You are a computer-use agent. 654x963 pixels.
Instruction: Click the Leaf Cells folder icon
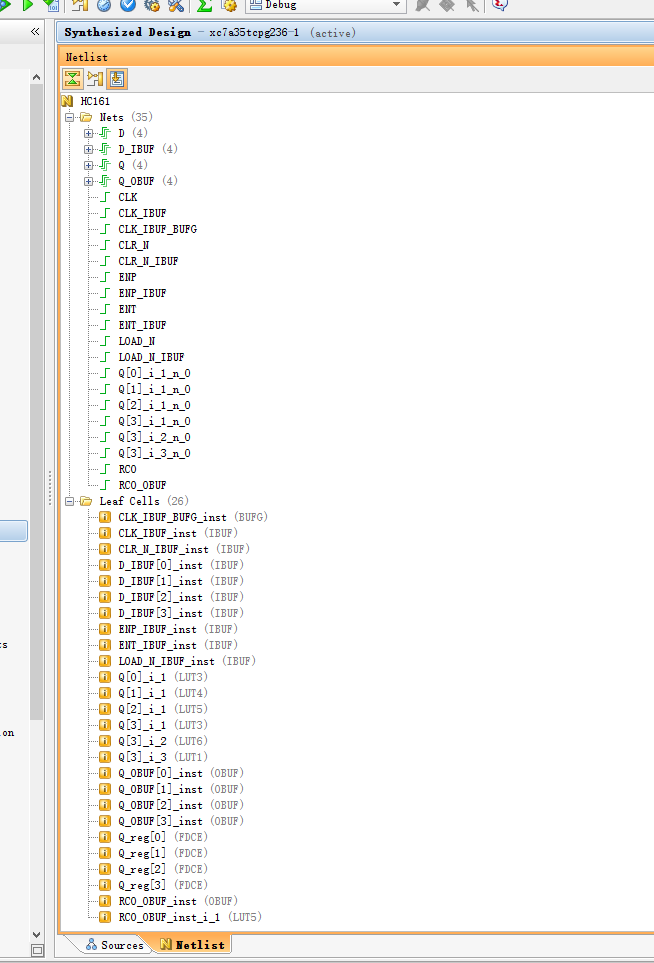(x=86, y=501)
